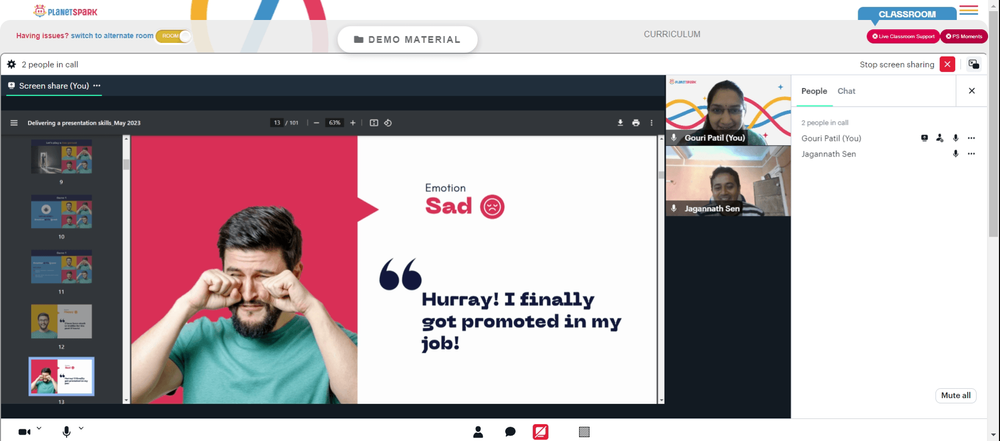Screen dimensions: 1000x441
Task: Open the call settings gear icon
Action: [11, 64]
